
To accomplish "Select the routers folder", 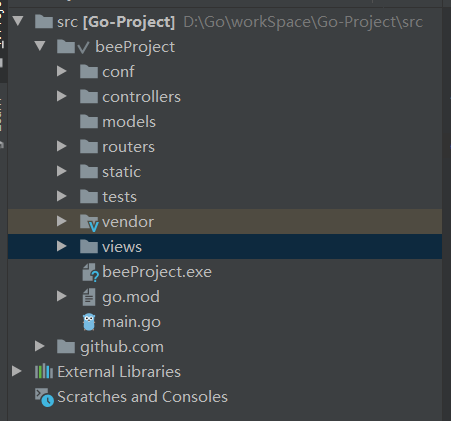I will point(128,147).
